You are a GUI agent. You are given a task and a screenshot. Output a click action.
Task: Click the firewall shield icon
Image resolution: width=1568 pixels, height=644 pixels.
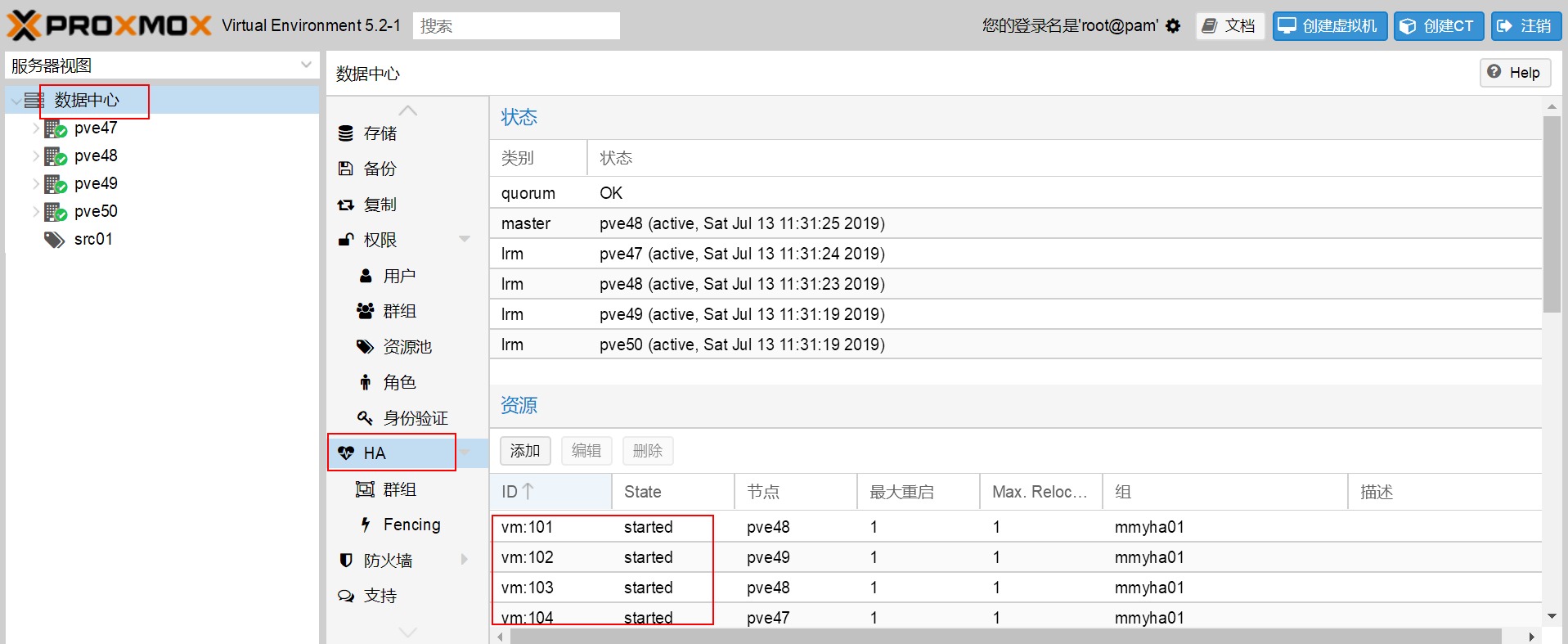click(346, 561)
